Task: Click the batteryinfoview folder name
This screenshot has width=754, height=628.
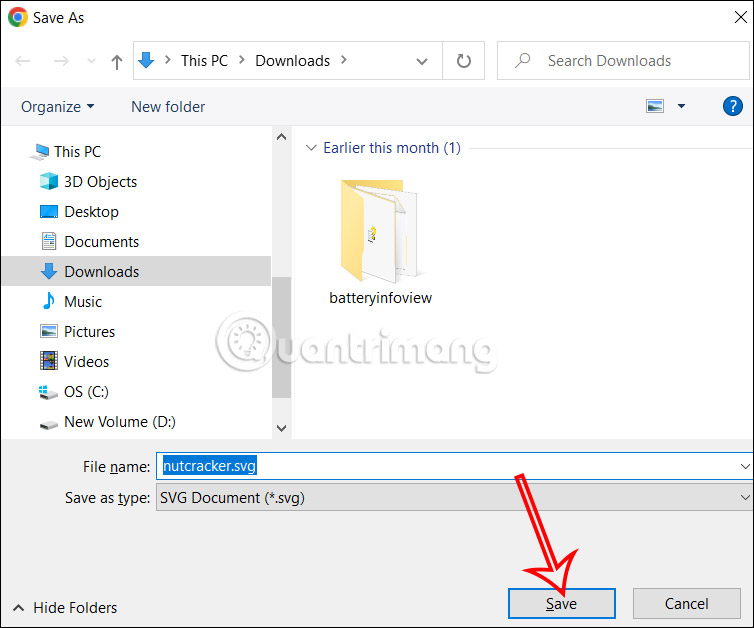Action: point(380,298)
